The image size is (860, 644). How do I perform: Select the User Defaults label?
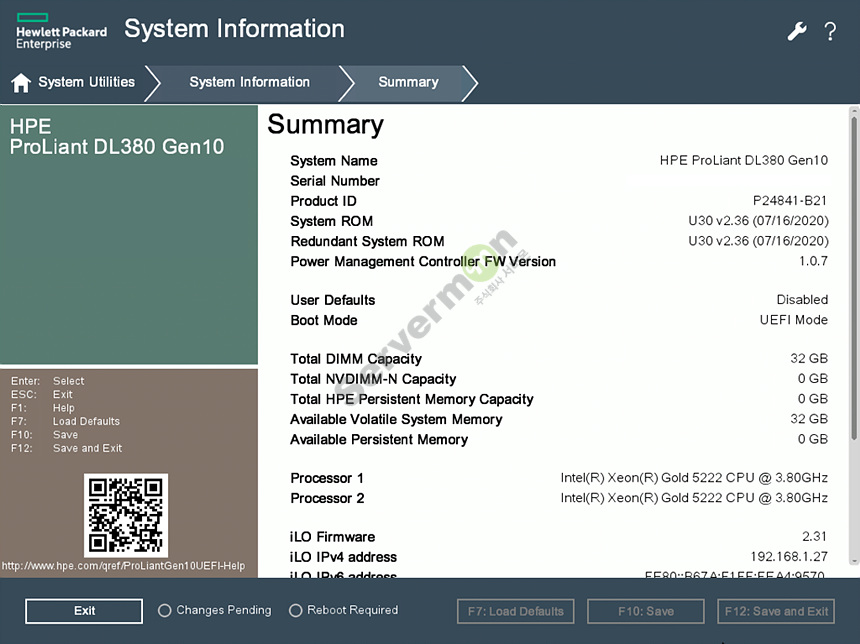(x=332, y=300)
